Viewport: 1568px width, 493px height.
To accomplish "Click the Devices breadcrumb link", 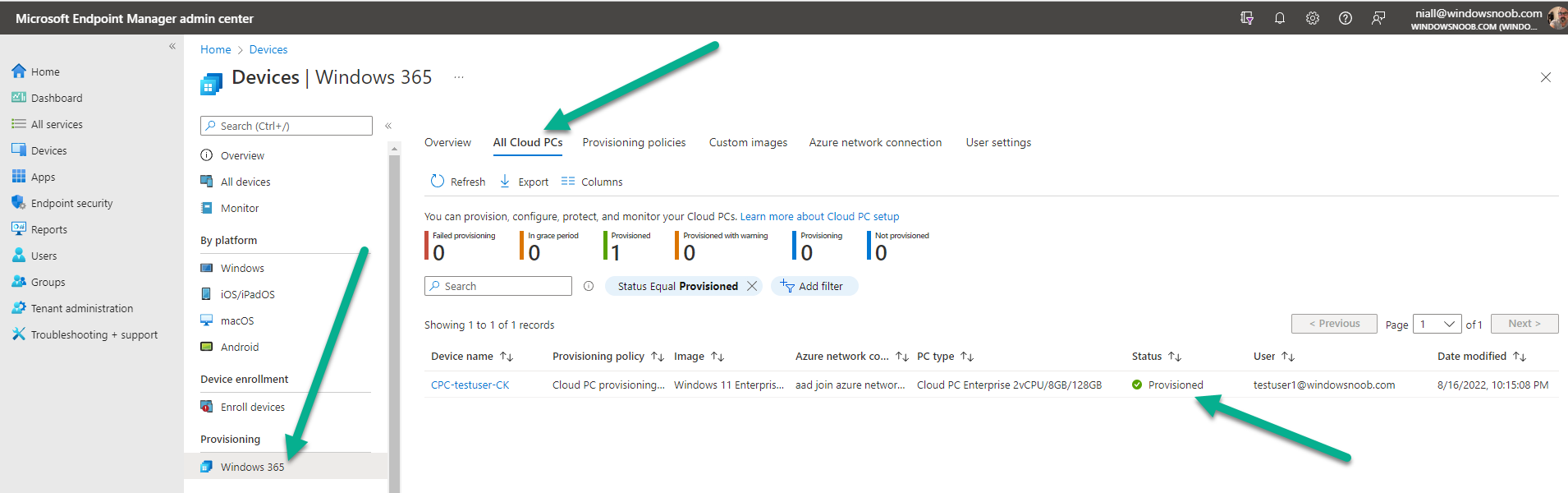I will point(268,49).
